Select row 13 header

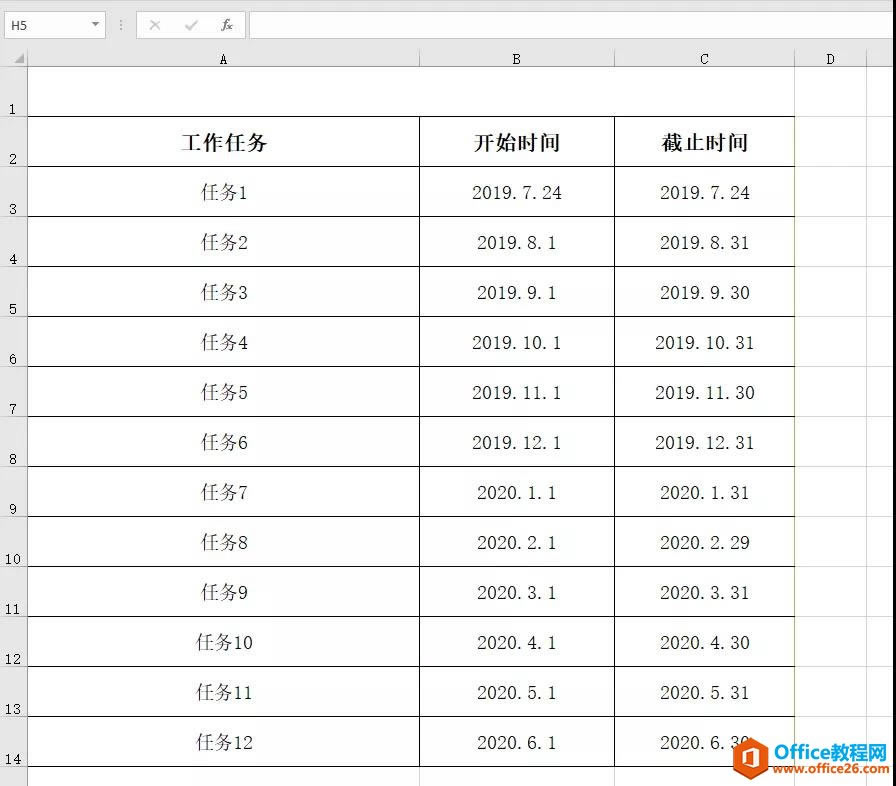tap(13, 692)
